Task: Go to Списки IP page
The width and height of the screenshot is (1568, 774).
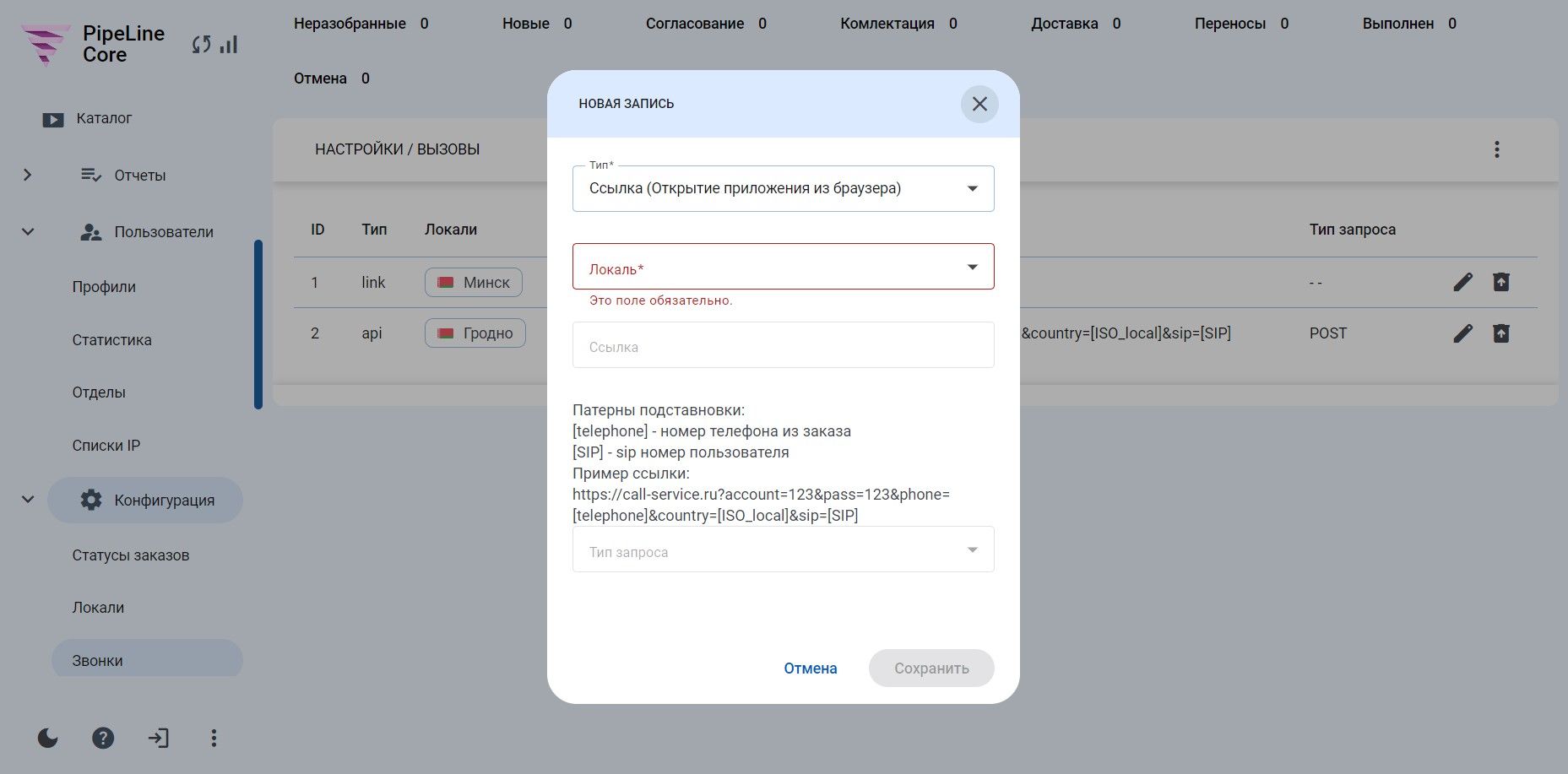Action: tap(106, 446)
